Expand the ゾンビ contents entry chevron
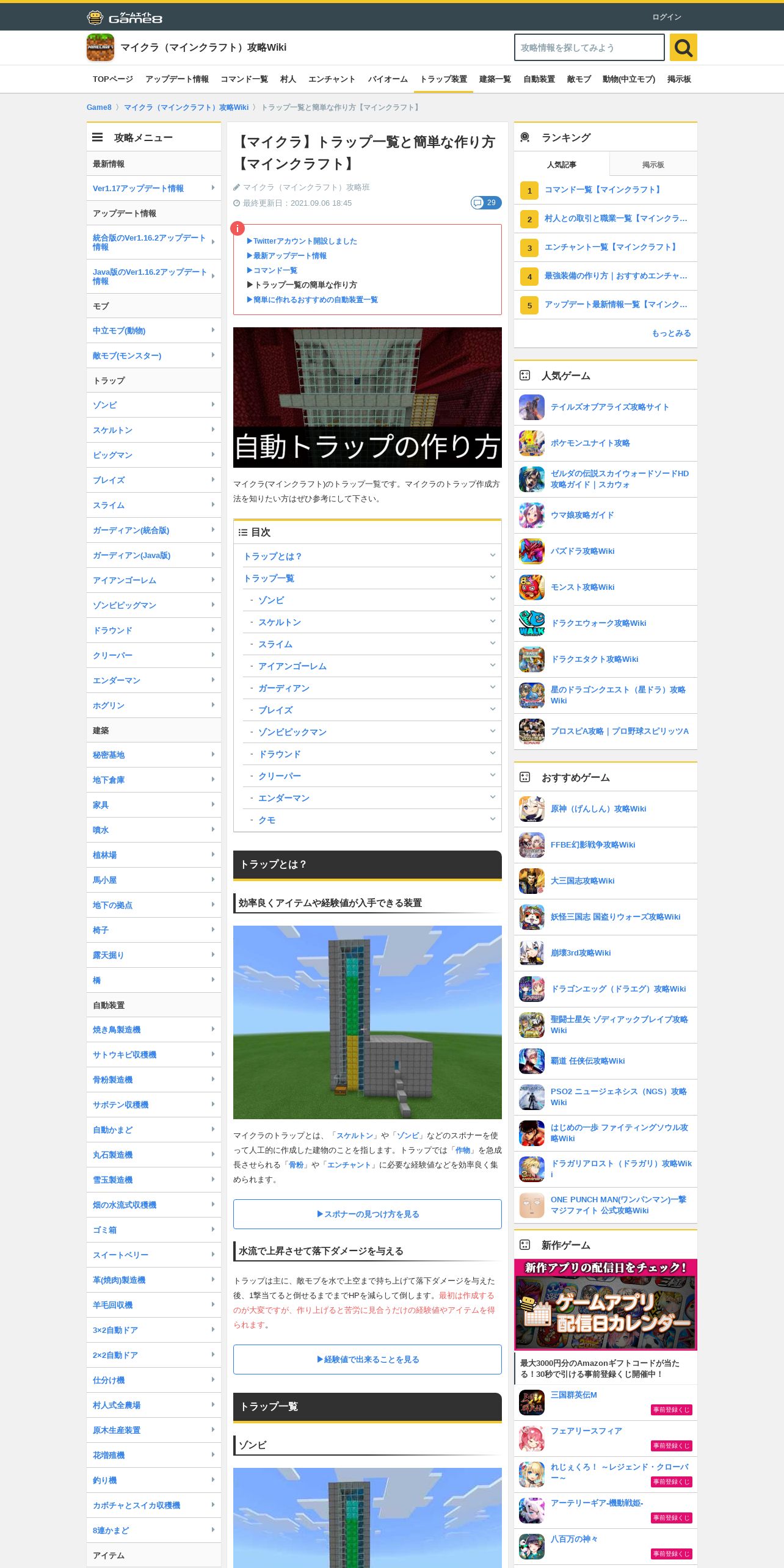Image resolution: width=784 pixels, height=1568 pixels. [x=492, y=599]
